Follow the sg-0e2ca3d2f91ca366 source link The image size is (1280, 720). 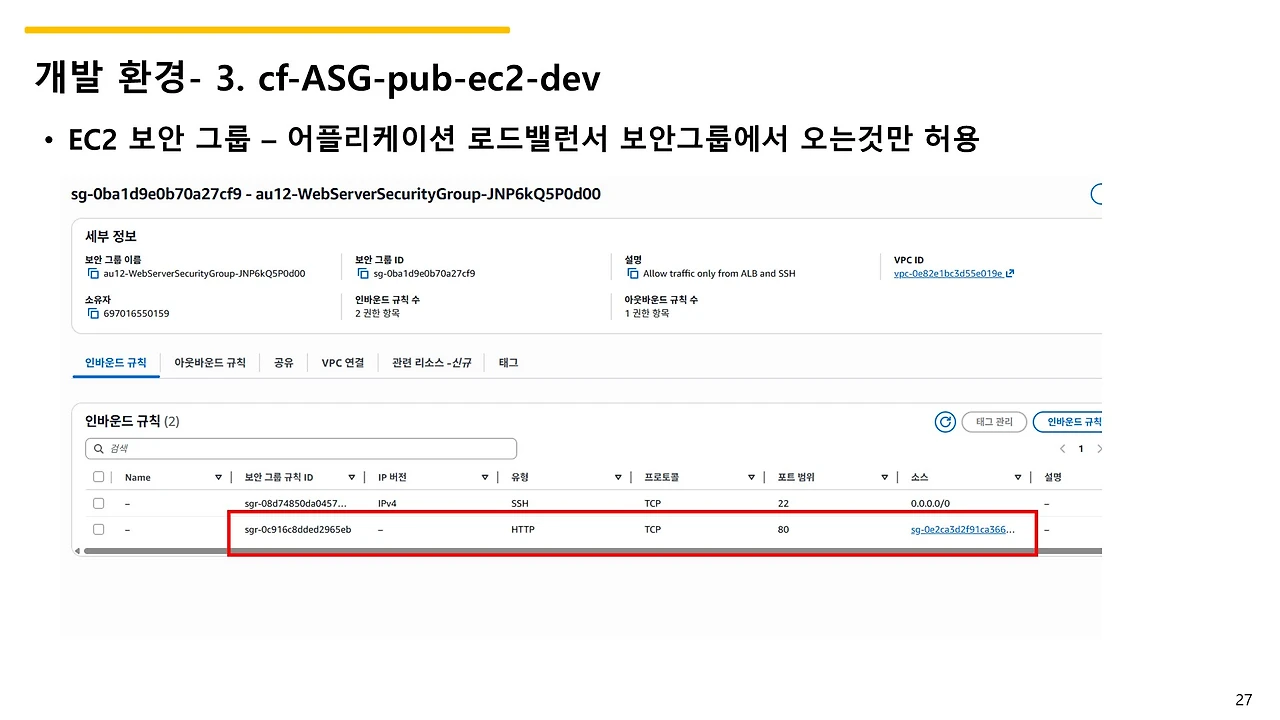click(963, 529)
